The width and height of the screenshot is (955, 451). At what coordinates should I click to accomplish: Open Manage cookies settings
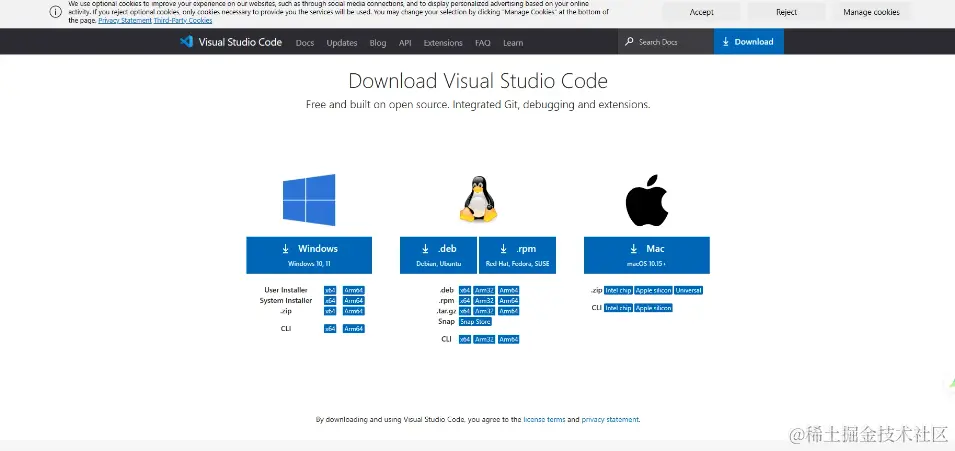871,12
